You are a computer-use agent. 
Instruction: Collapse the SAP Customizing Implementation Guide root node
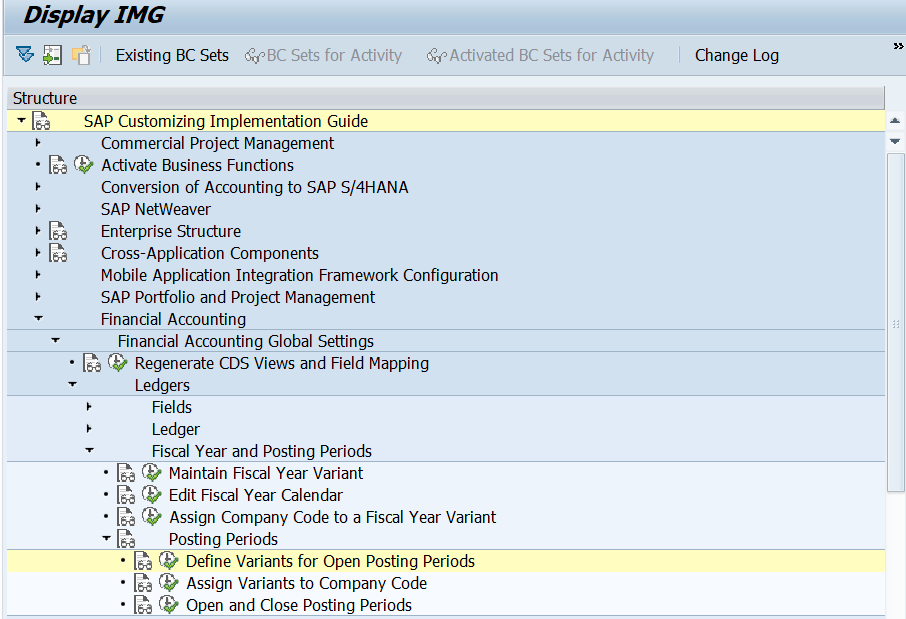pyautogui.click(x=21, y=120)
